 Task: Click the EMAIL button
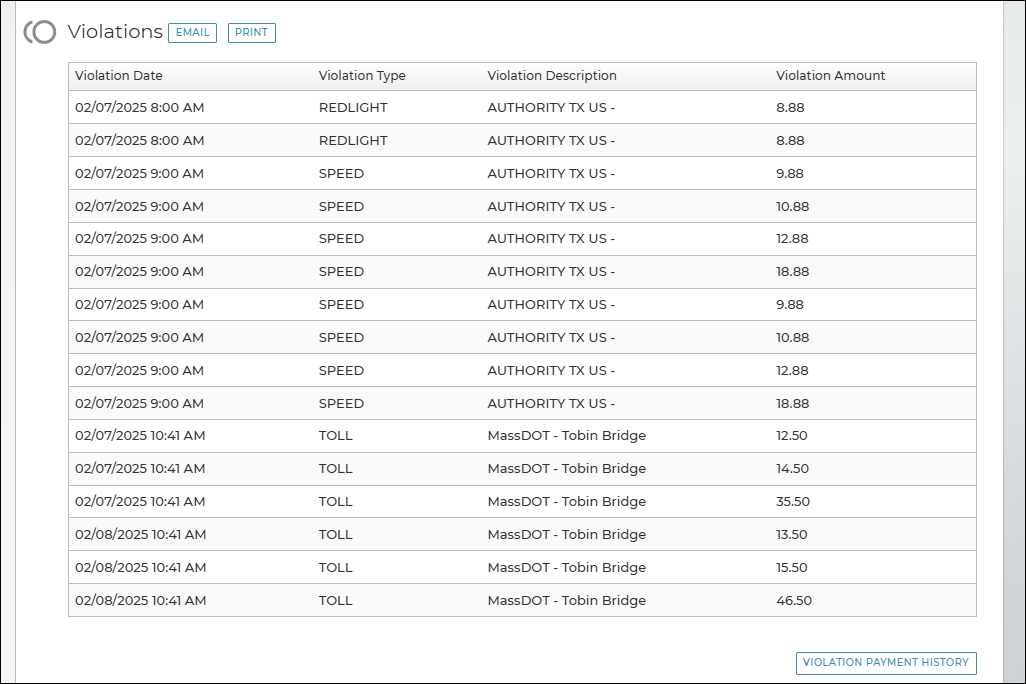(192, 32)
